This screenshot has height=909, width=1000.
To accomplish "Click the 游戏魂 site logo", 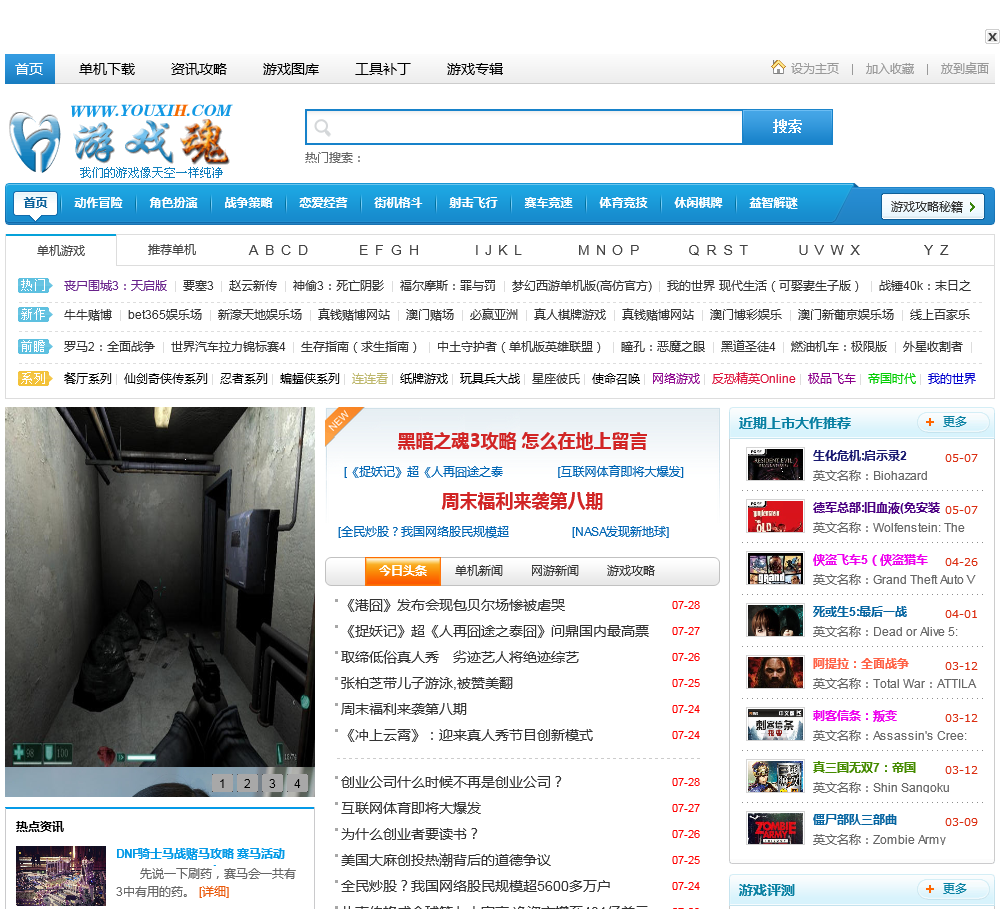I will coord(121,142).
